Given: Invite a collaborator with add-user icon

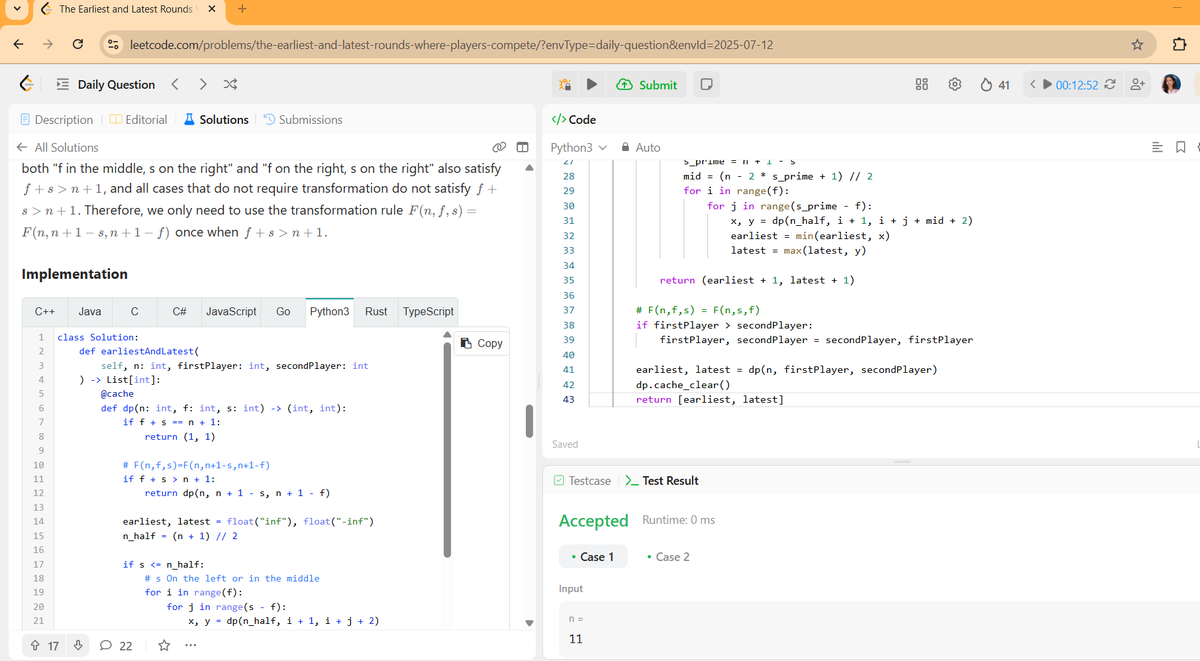Looking at the screenshot, I should [x=1136, y=85].
